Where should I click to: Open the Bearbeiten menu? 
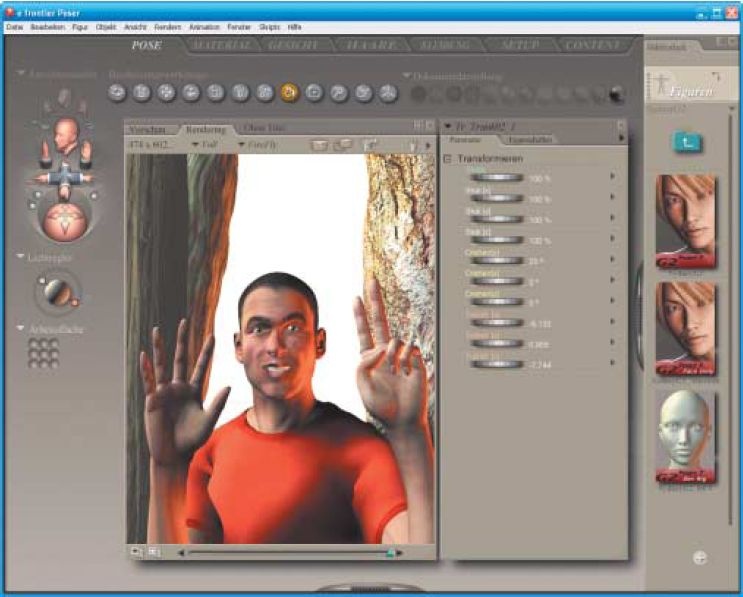coord(47,27)
